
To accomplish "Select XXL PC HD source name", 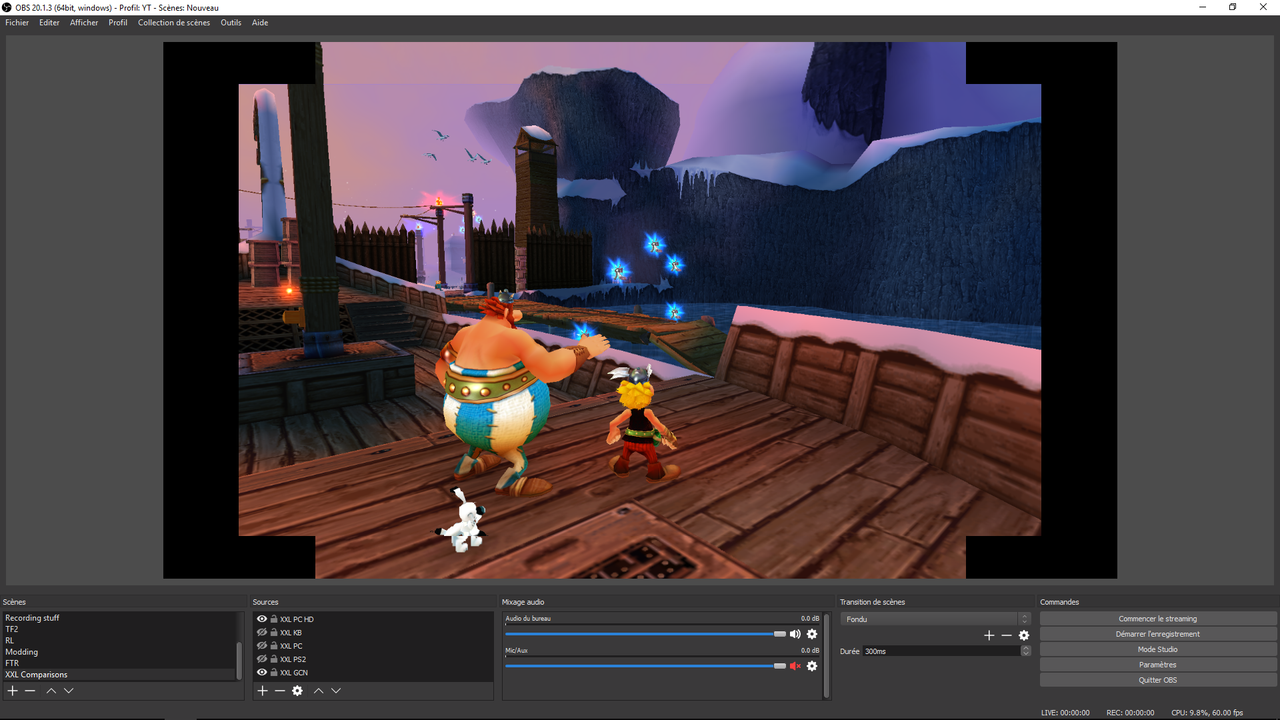I will (x=297, y=619).
